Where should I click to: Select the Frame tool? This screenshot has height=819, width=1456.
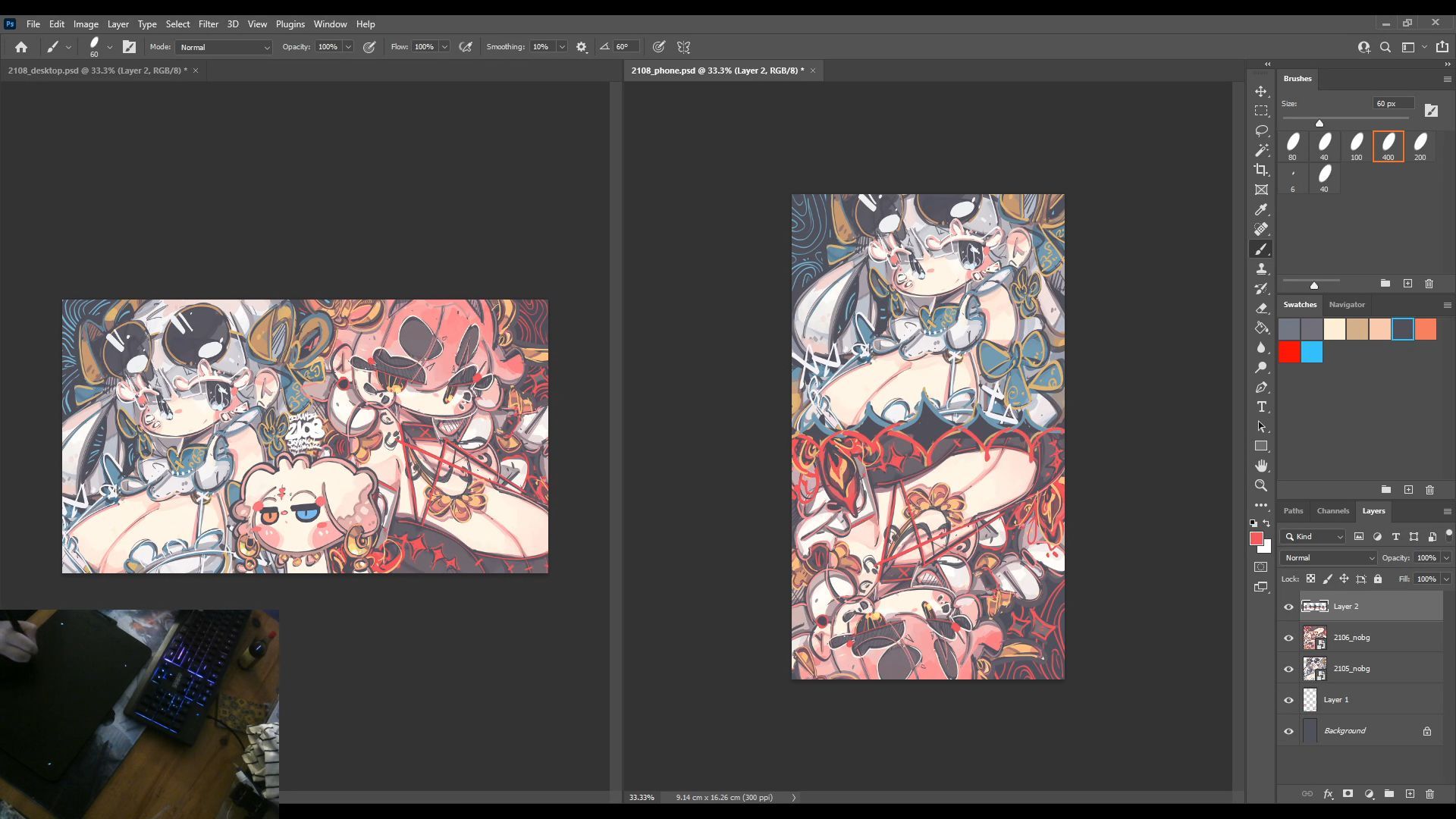pos(1261,190)
